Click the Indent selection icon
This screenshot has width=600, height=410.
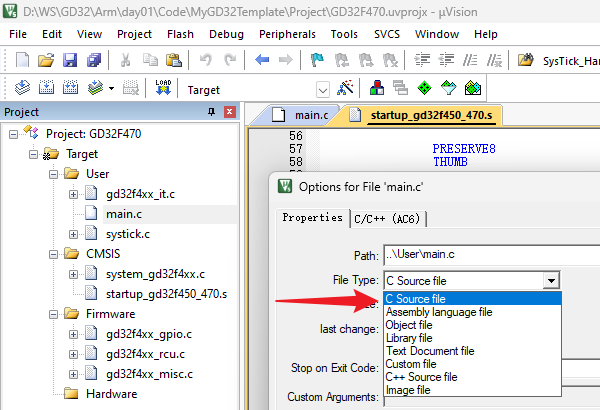pos(422,60)
